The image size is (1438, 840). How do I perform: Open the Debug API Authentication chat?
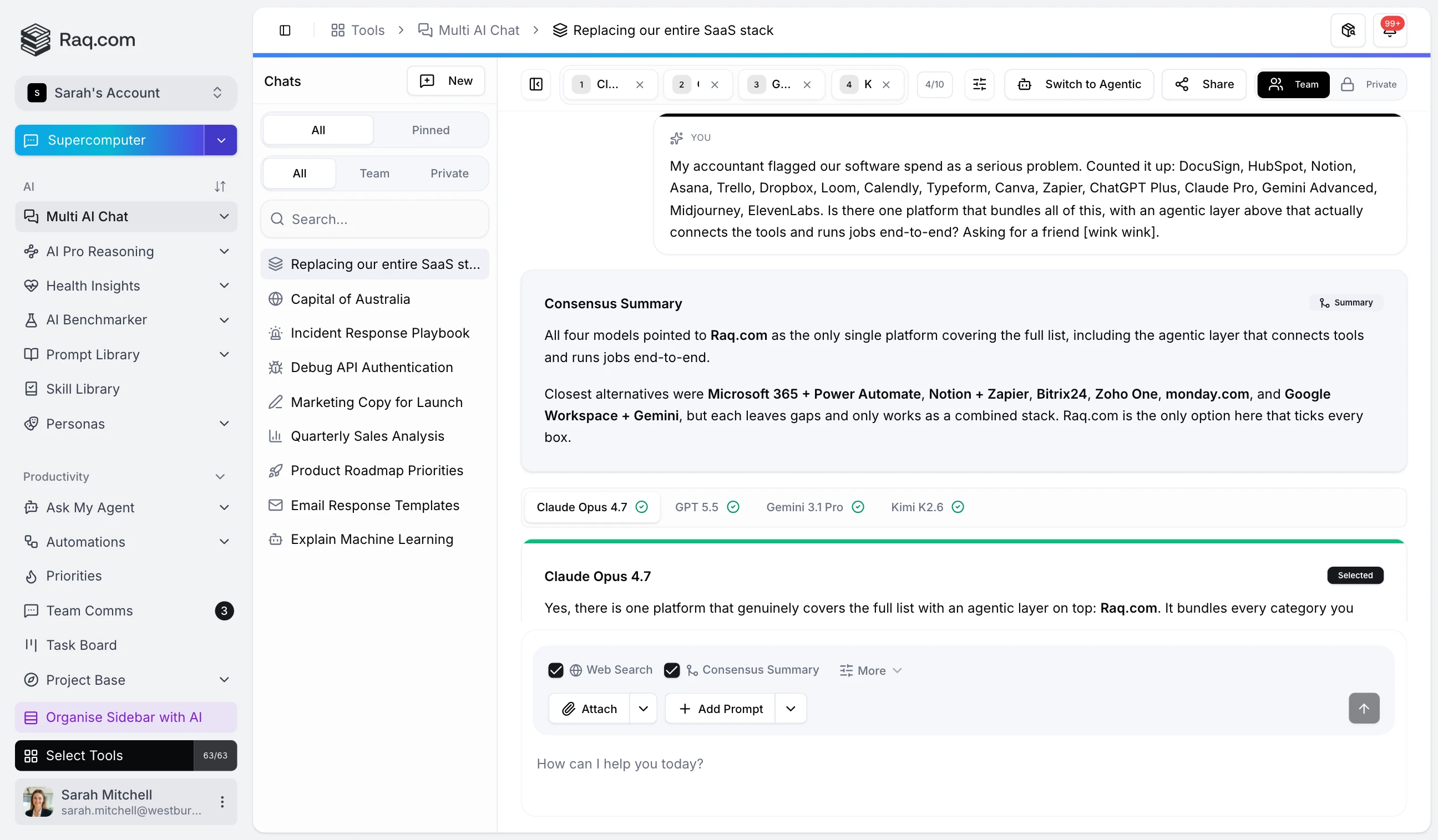(375, 367)
